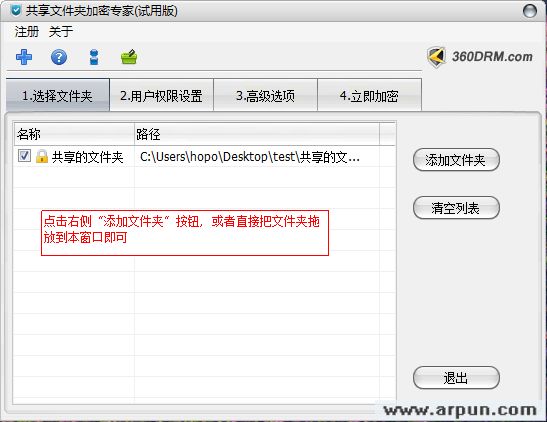Screen dimensions: 547x422
Task: Switch to 3.高级选项 tab
Action: 265,95
